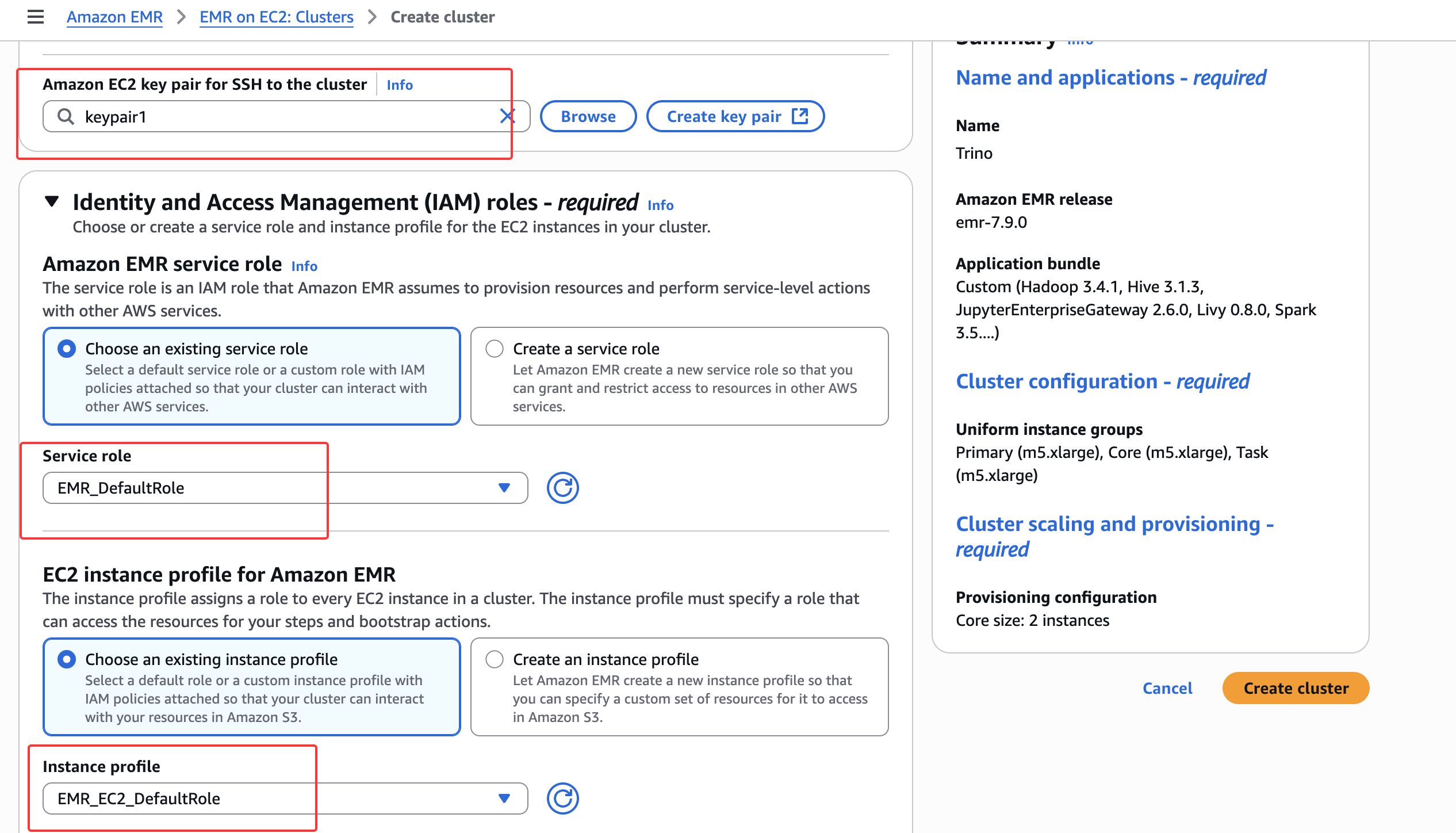1456x833 pixels.
Task: Go to Amazon EMR breadcrumb
Action: [114, 17]
